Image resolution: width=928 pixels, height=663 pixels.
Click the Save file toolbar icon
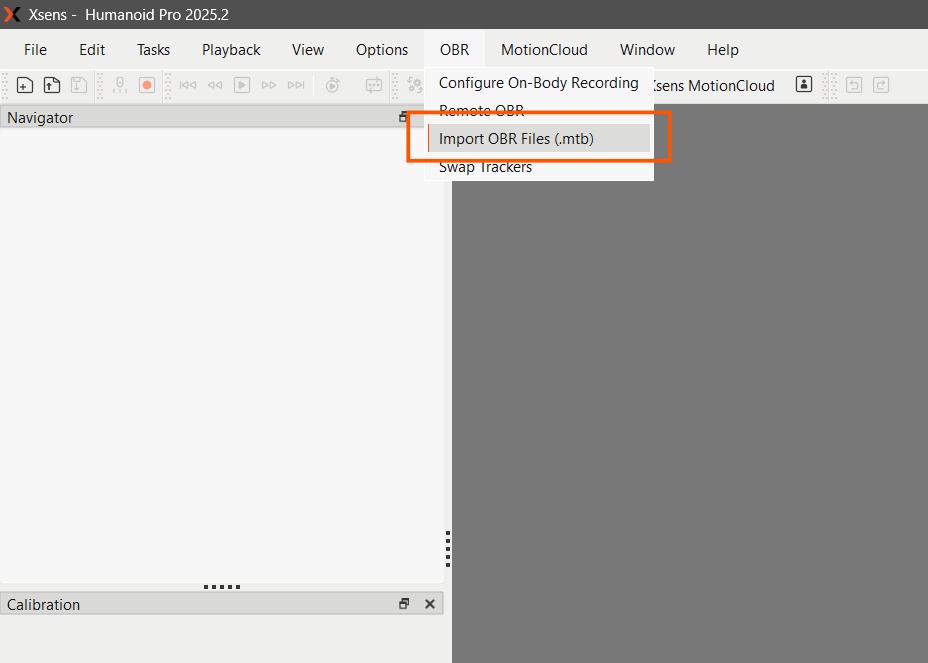79,85
